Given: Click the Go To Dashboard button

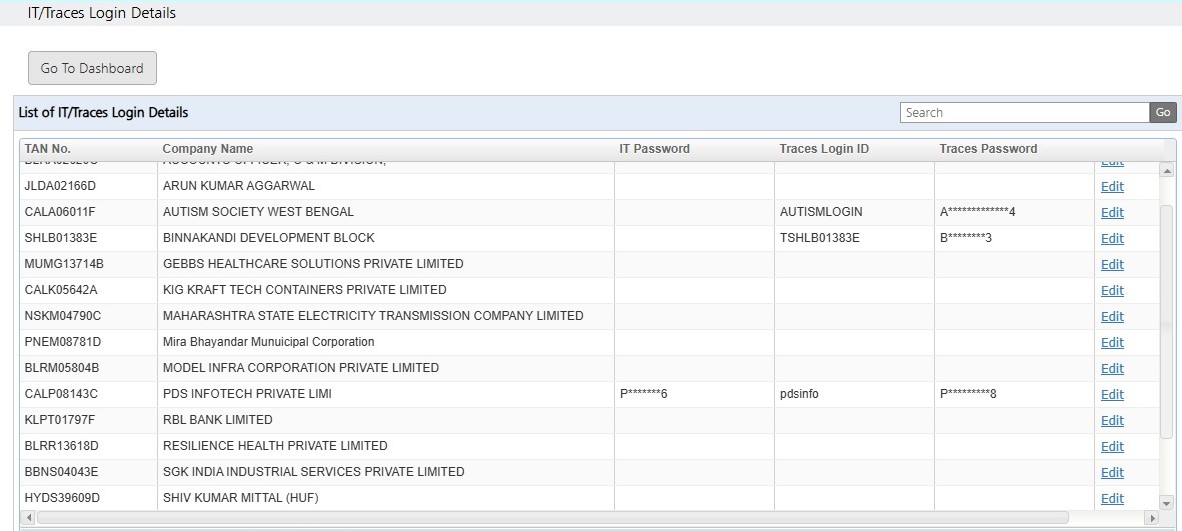Looking at the screenshot, I should tap(92, 68).
